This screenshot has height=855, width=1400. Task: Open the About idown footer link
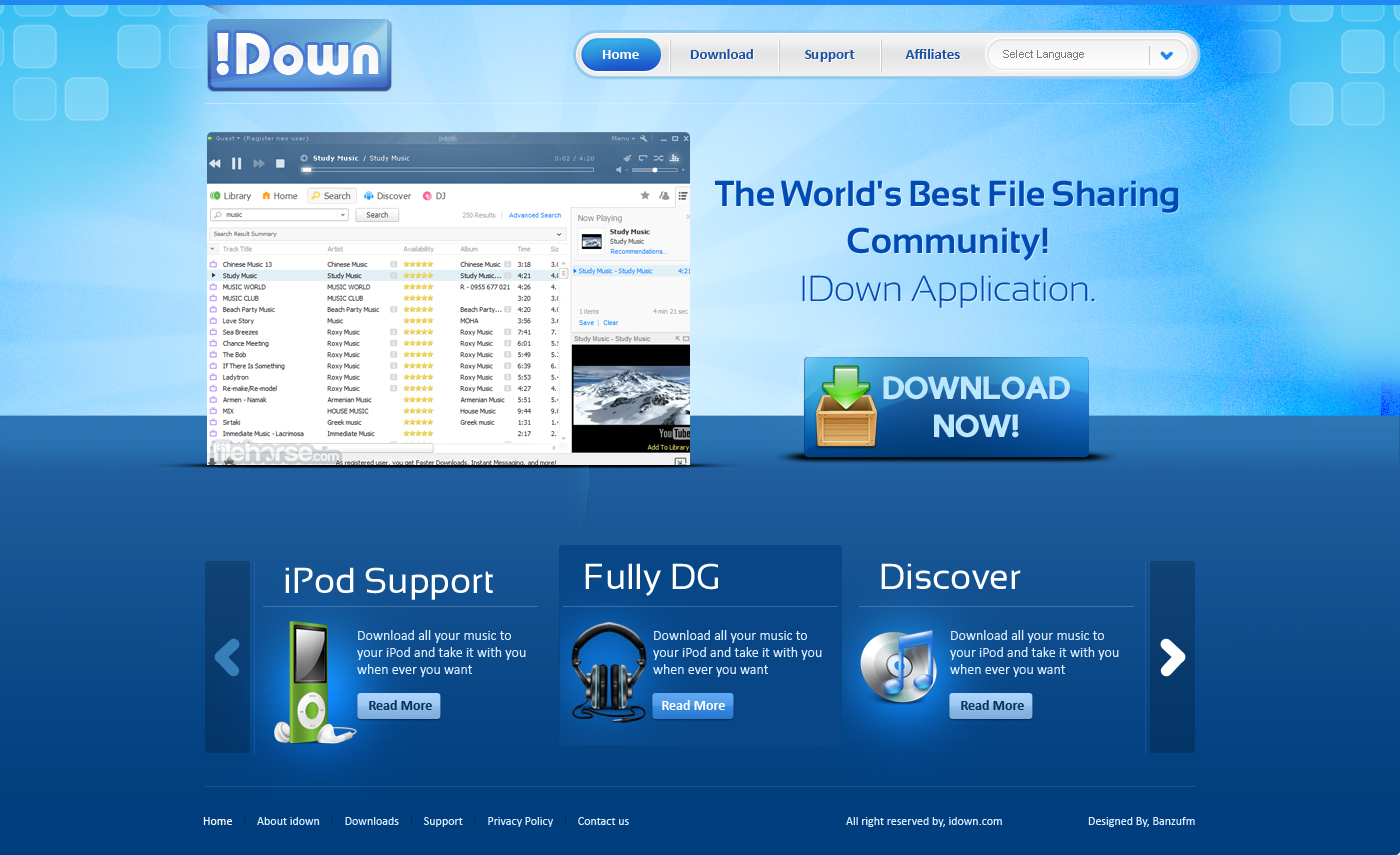[x=288, y=822]
